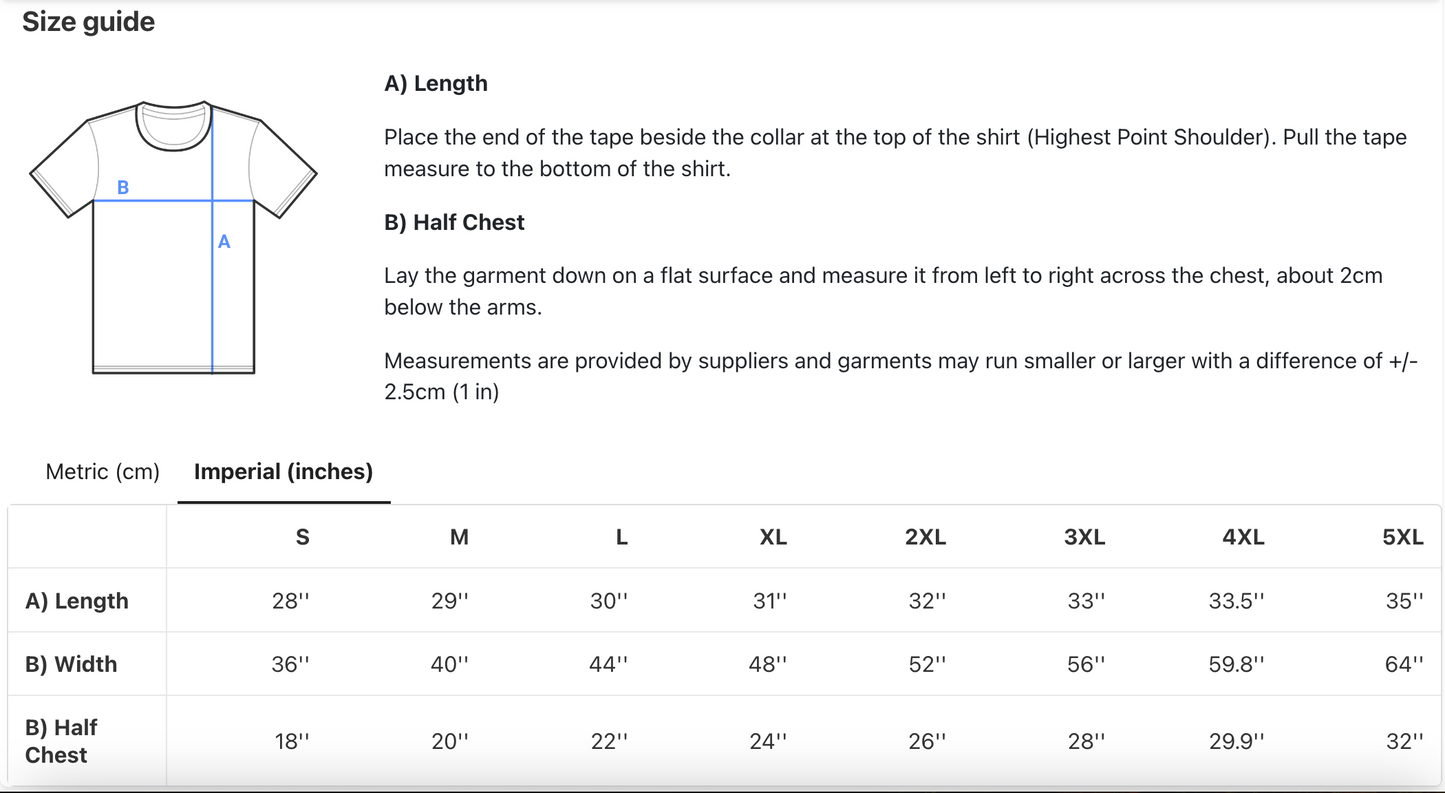Image resolution: width=1445 pixels, height=793 pixels.
Task: Click the blue letter B on the diagram
Action: pos(123,188)
